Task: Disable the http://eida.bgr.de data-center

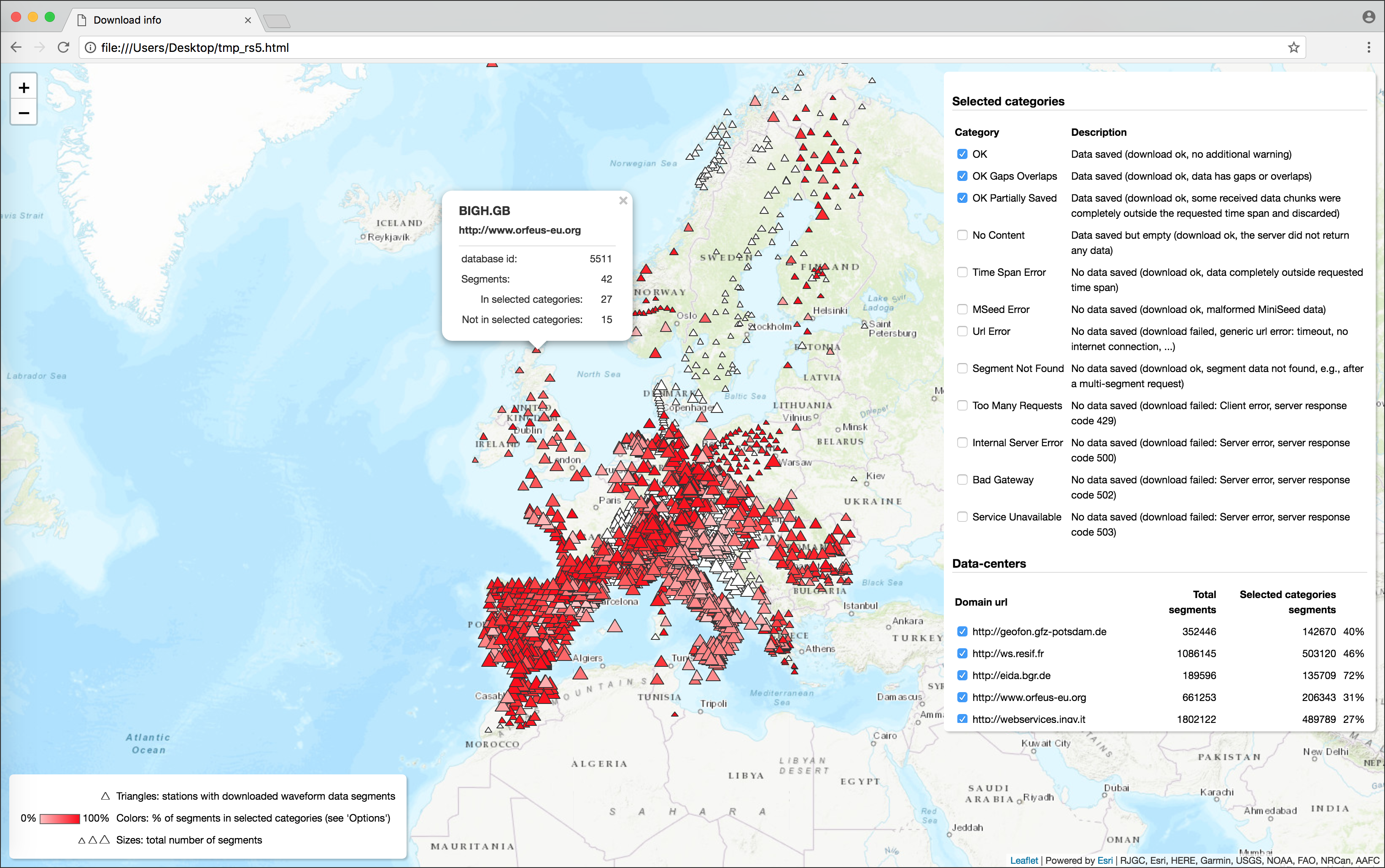Action: (962, 676)
